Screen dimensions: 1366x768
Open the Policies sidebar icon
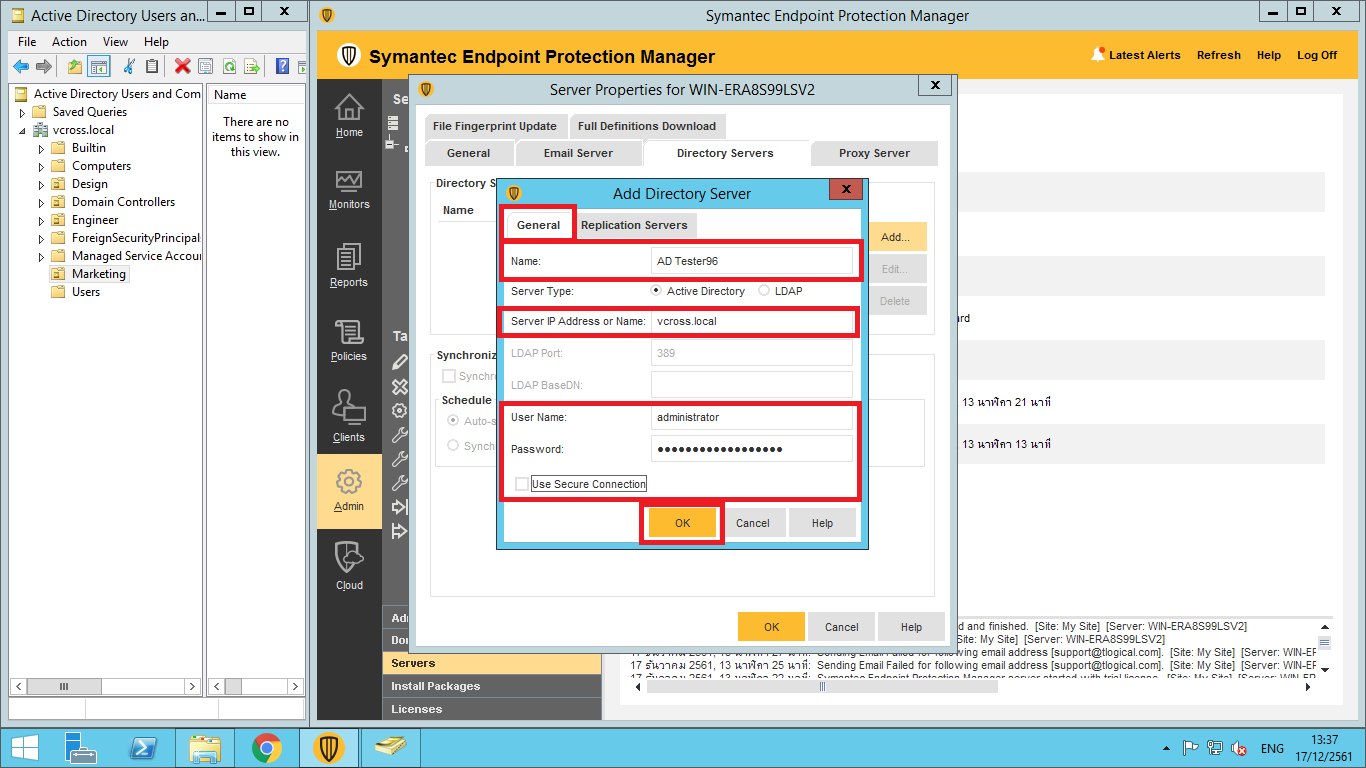click(x=349, y=340)
